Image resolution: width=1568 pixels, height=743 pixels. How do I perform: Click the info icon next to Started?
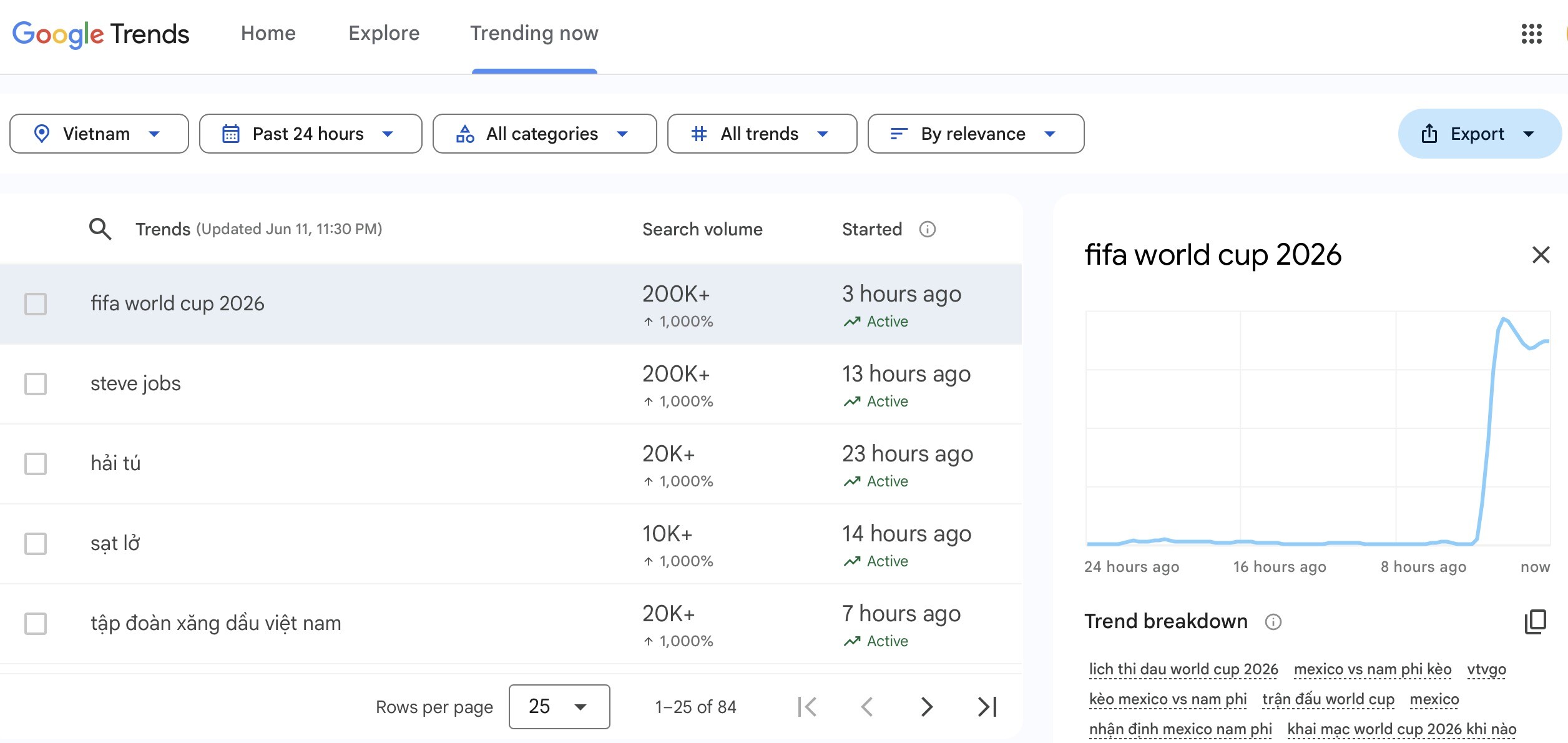[927, 229]
